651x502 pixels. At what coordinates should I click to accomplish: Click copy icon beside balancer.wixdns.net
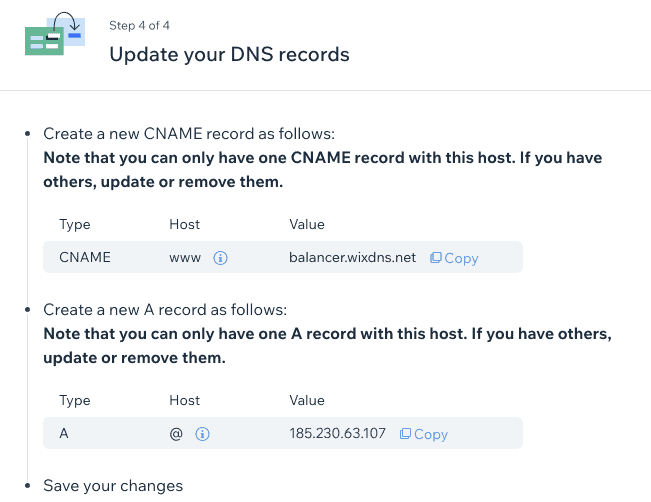tap(436, 258)
